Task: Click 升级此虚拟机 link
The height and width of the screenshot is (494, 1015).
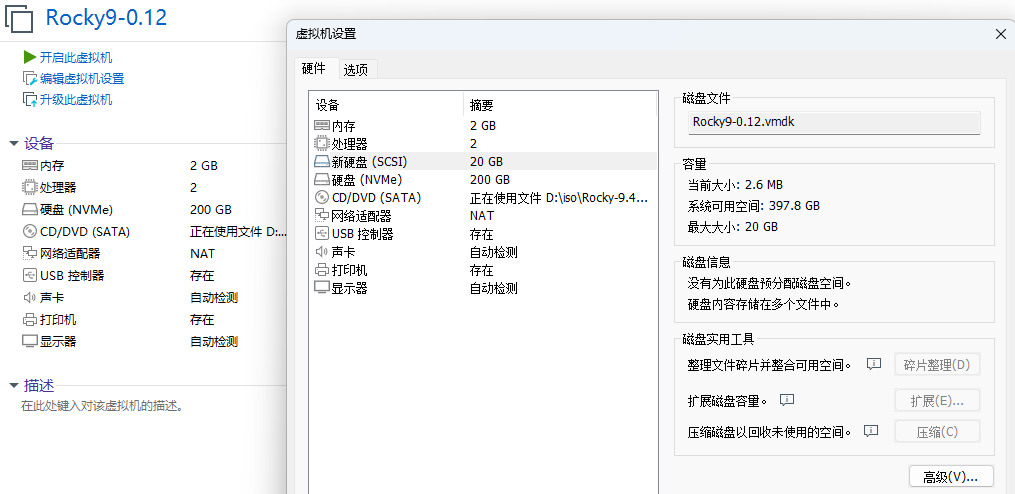Action: (76, 100)
